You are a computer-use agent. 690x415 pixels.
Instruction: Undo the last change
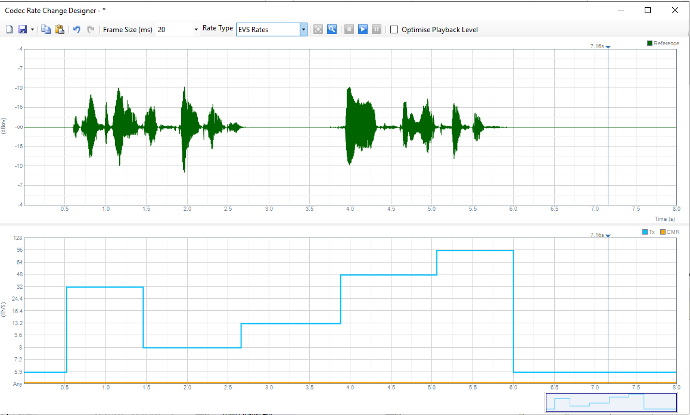point(77,30)
